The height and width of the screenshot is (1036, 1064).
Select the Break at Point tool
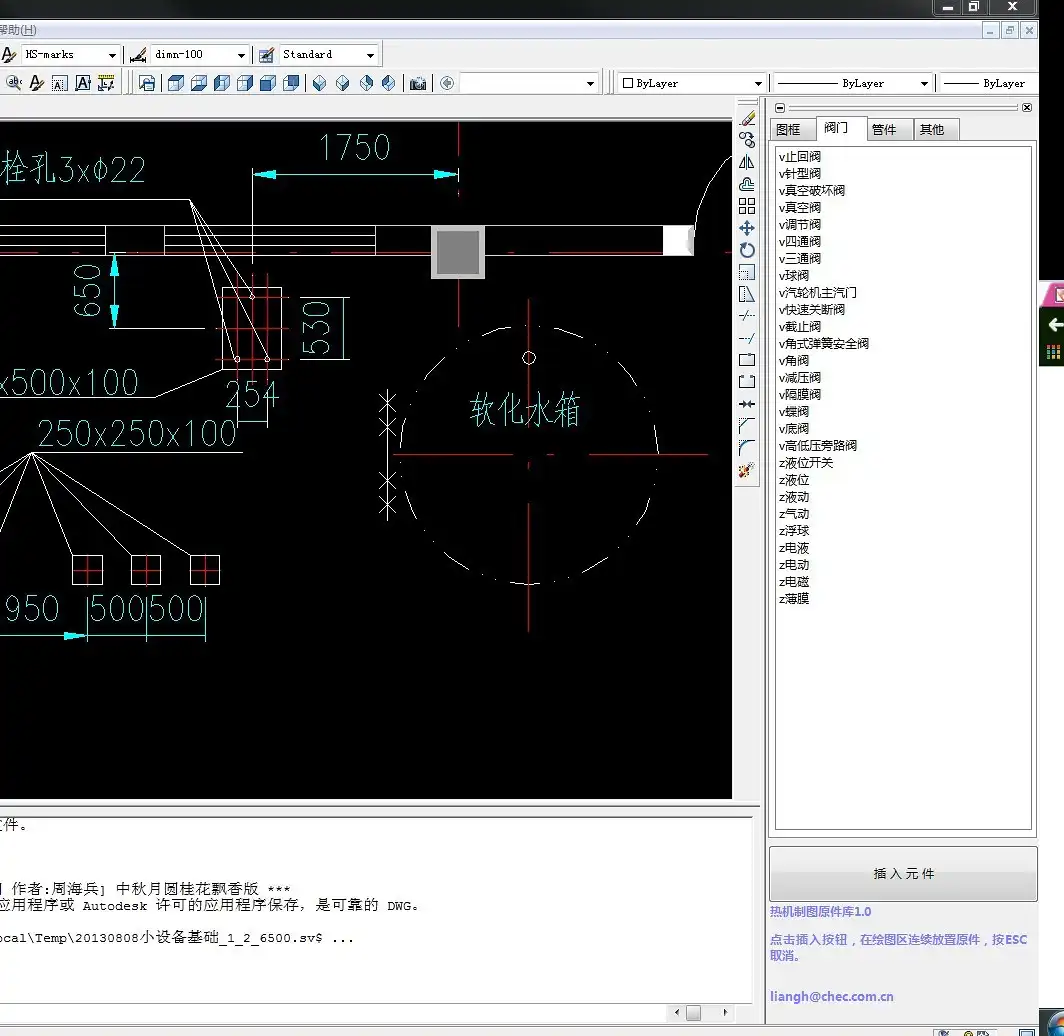click(747, 360)
